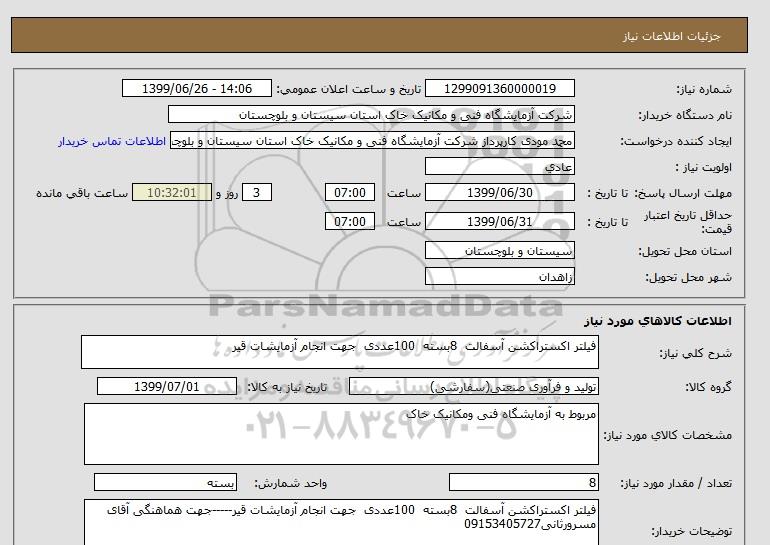Click the label تاریخ و ساعت اعلان عمومی
Image resolution: width=770 pixels, height=545 pixels.
coord(349,89)
